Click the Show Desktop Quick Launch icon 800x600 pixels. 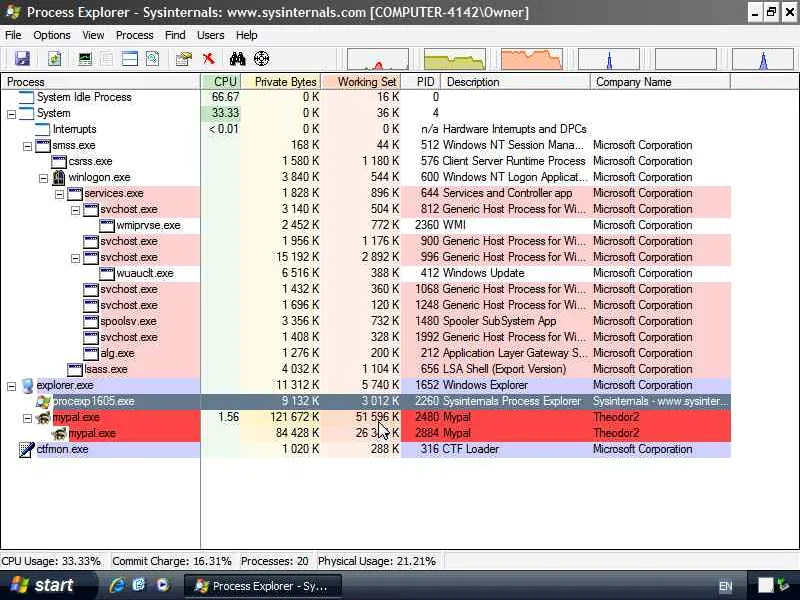pyautogui.click(x=139, y=585)
